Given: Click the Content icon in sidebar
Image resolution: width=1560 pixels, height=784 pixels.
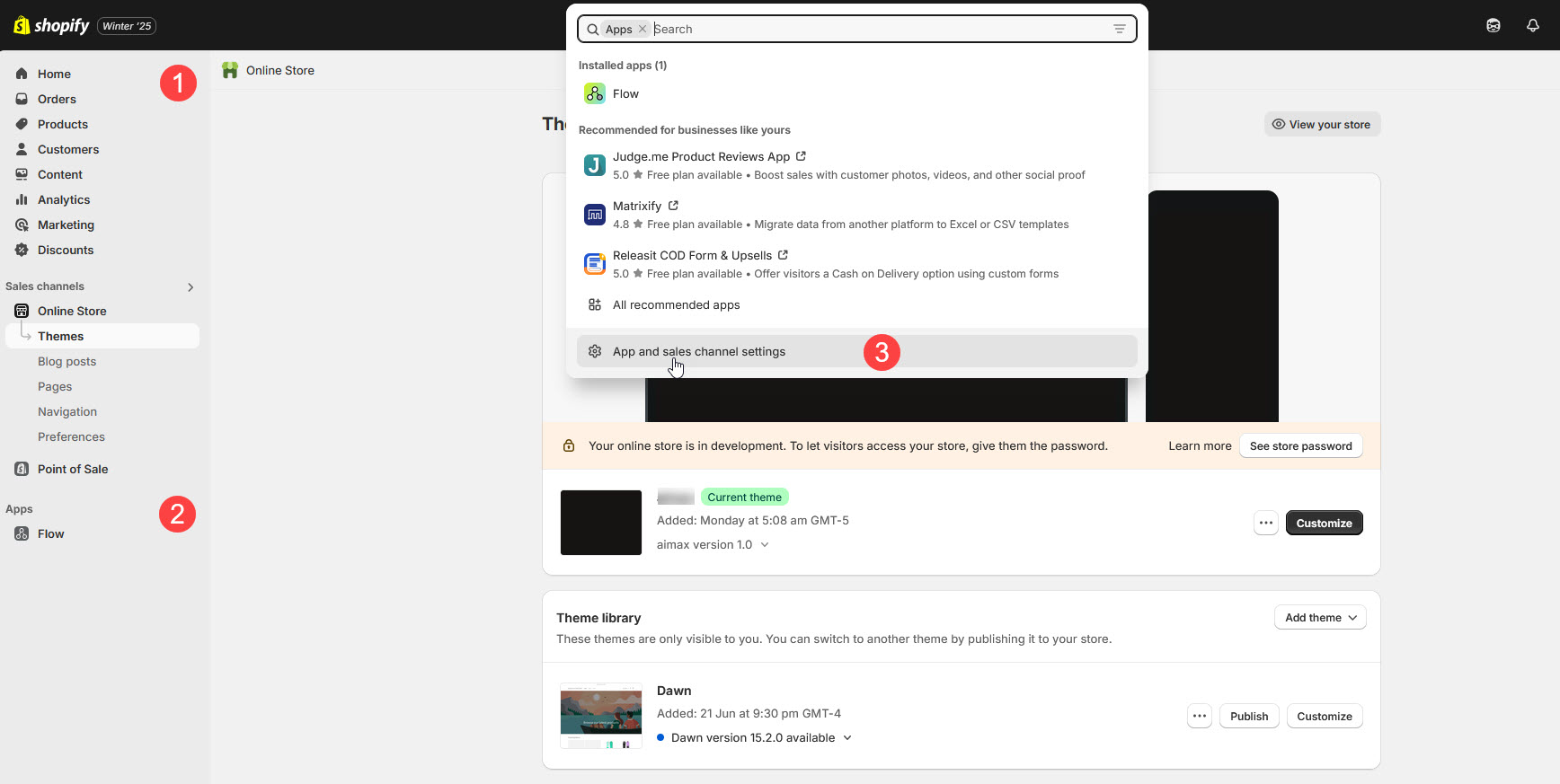Looking at the screenshot, I should (x=22, y=174).
